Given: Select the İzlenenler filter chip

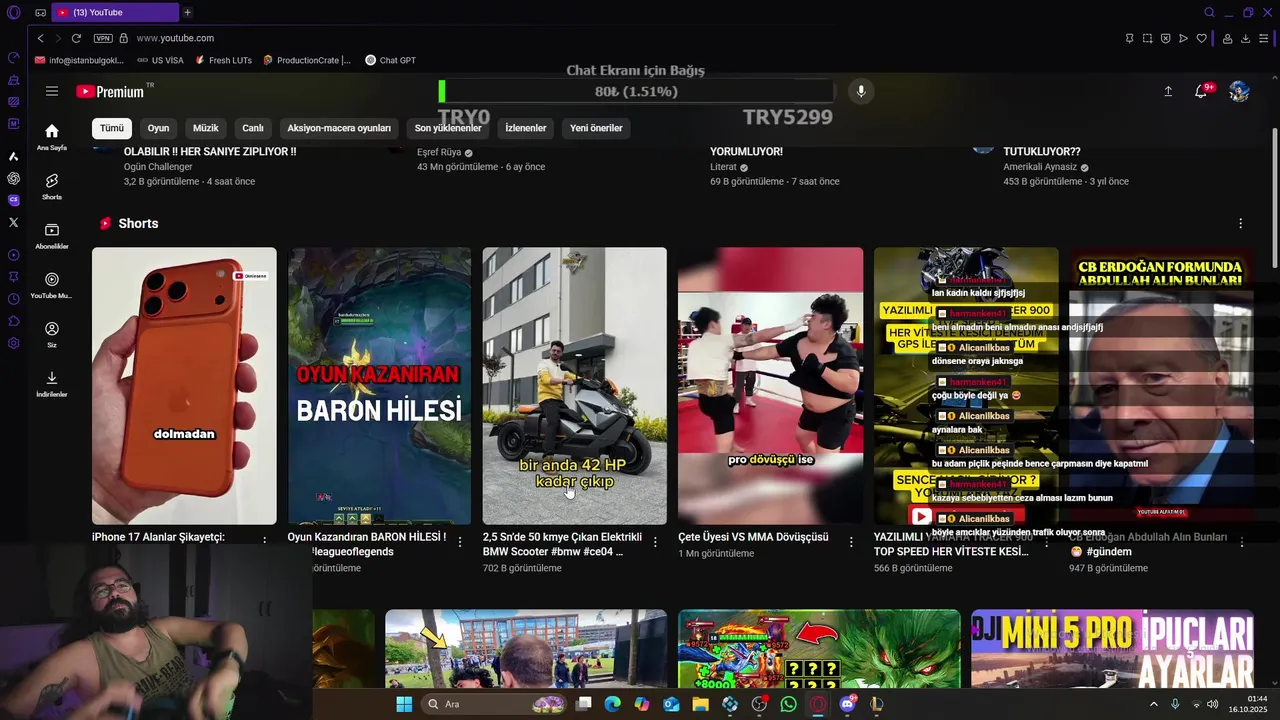Looking at the screenshot, I should tap(526, 128).
